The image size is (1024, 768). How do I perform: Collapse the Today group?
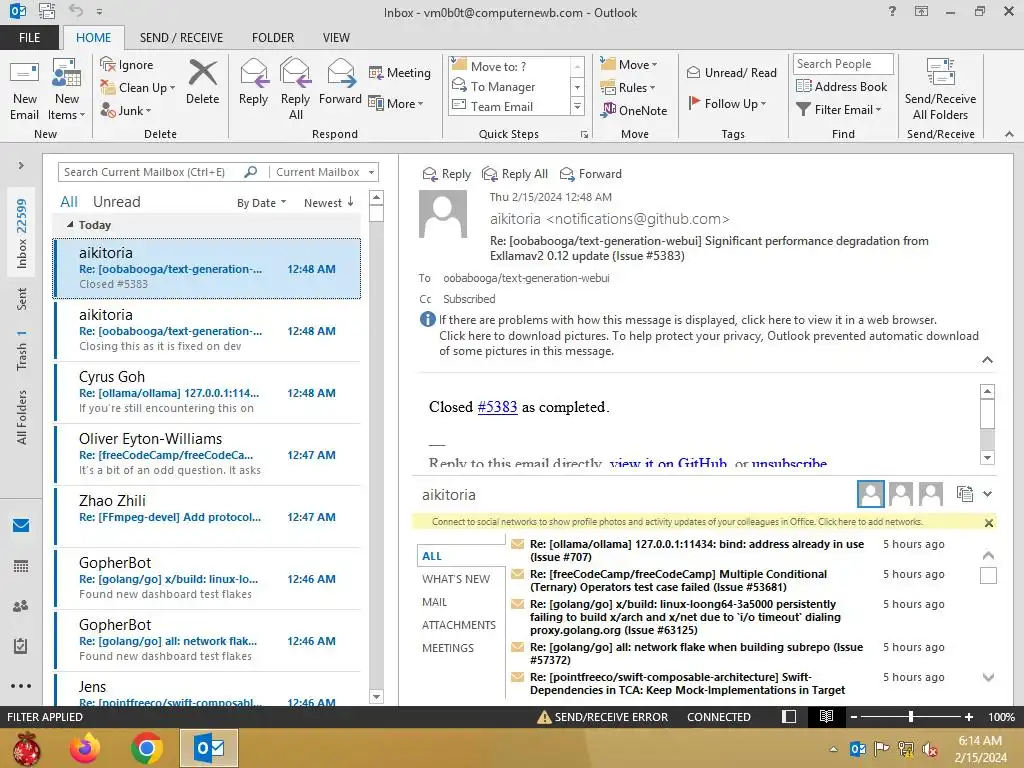(71, 225)
